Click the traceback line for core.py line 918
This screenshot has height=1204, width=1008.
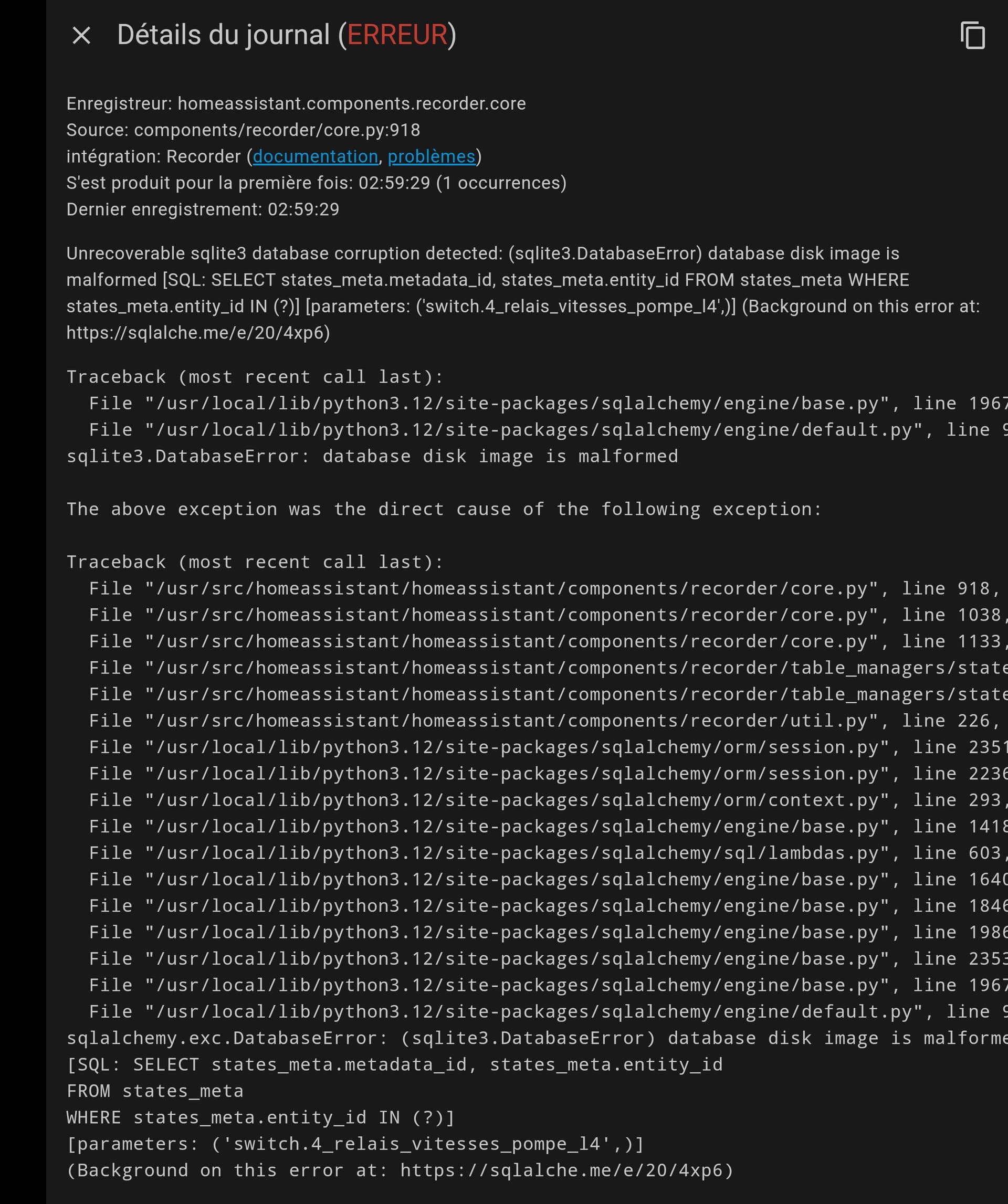point(545,589)
